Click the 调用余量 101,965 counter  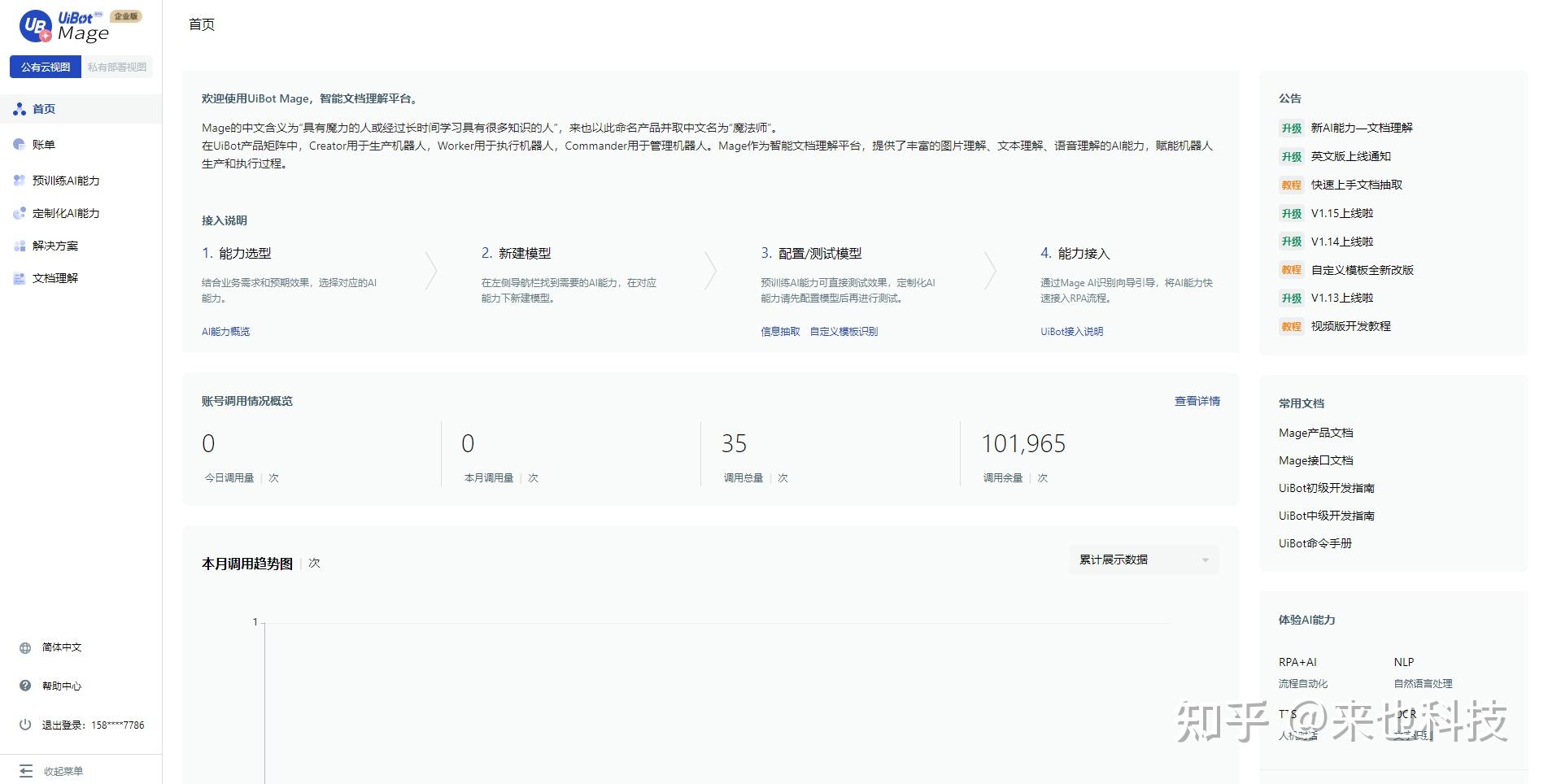[x=1022, y=443]
